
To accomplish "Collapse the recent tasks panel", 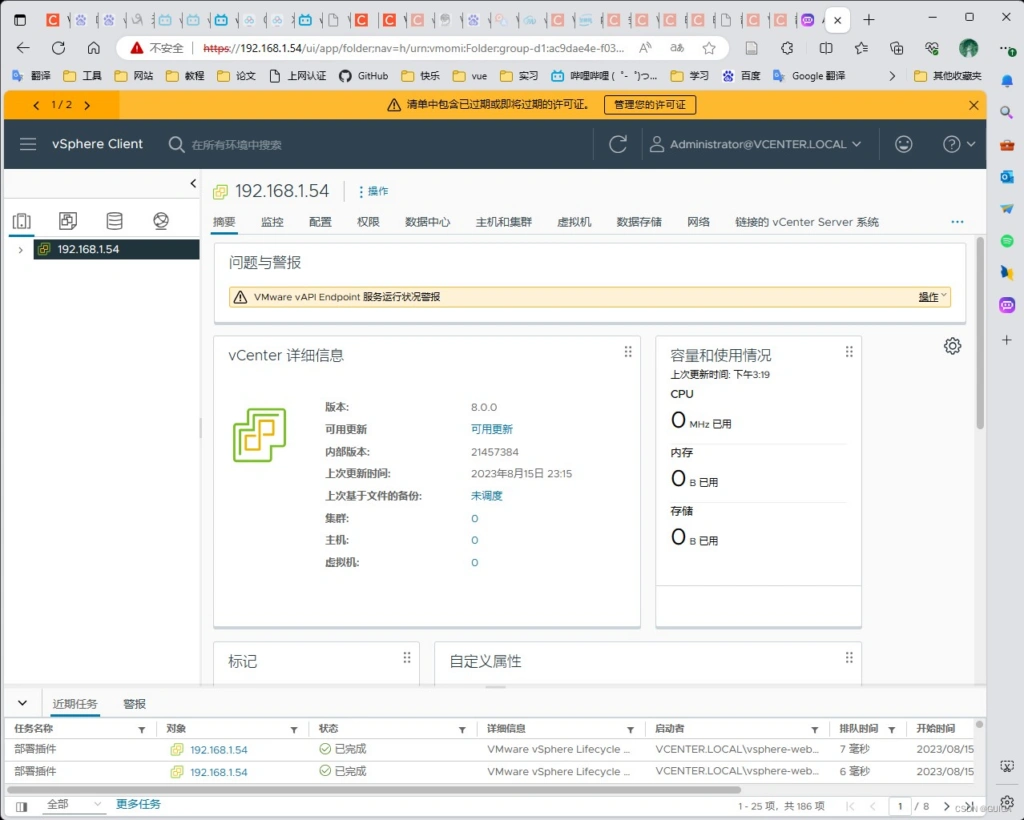I will [x=22, y=703].
